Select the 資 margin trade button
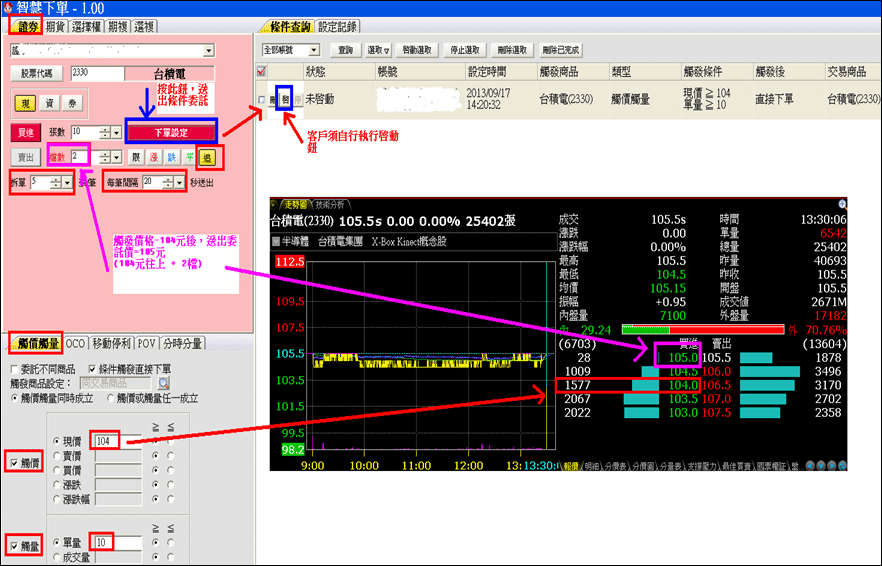The height and width of the screenshot is (566, 882). (50, 103)
